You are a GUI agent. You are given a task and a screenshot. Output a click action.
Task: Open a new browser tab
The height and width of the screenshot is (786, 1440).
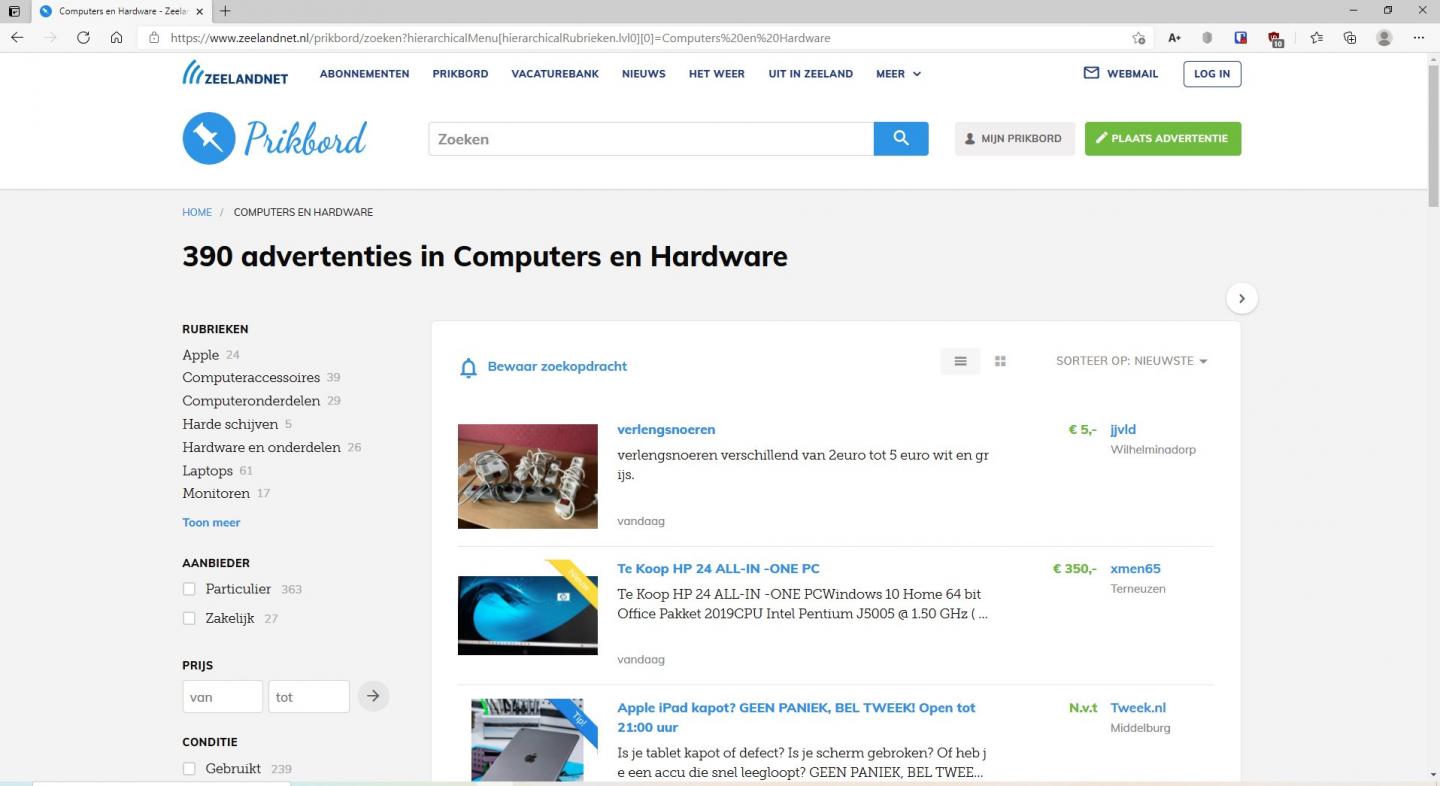click(225, 11)
